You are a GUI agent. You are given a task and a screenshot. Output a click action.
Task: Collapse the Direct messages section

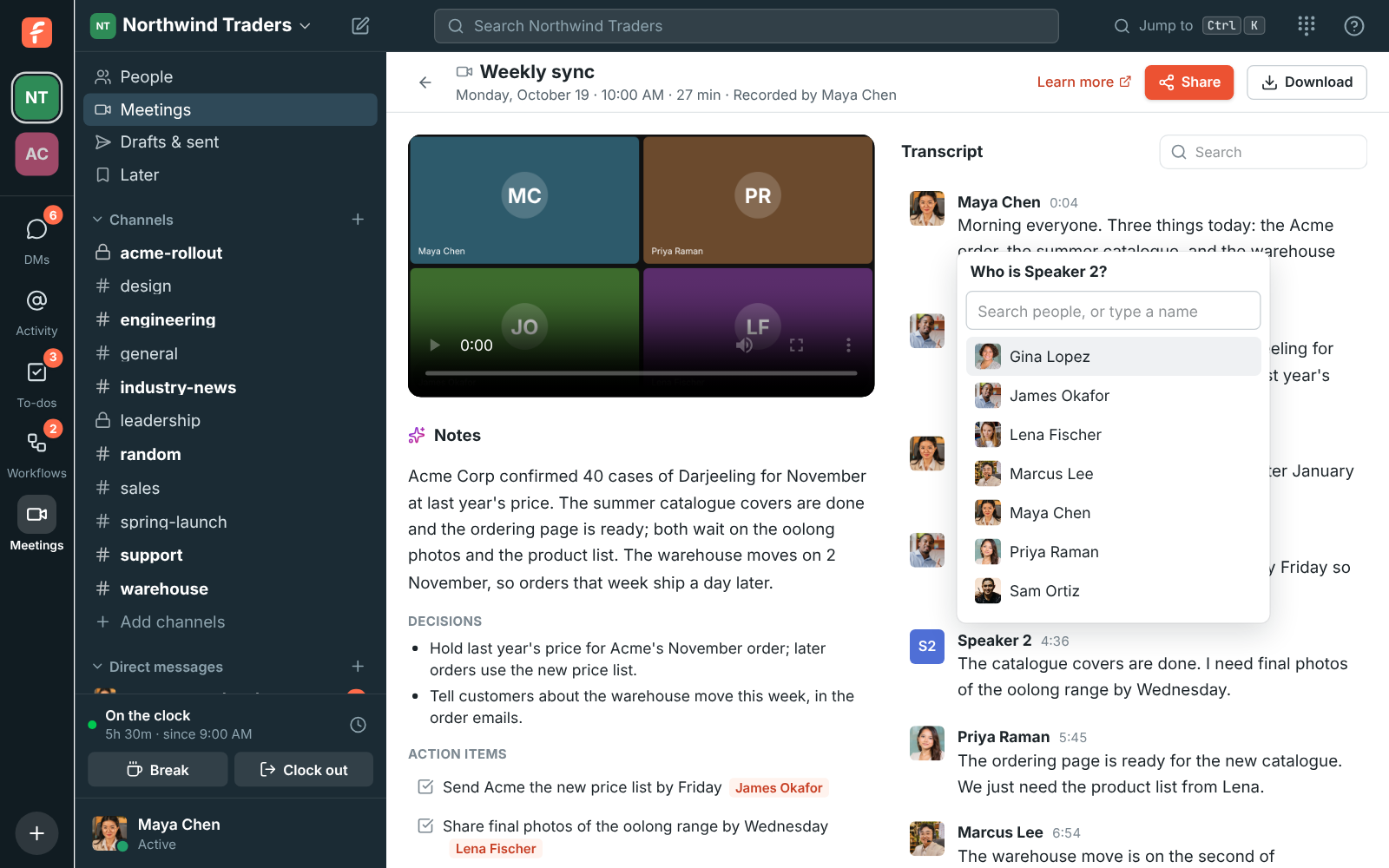[x=158, y=667]
